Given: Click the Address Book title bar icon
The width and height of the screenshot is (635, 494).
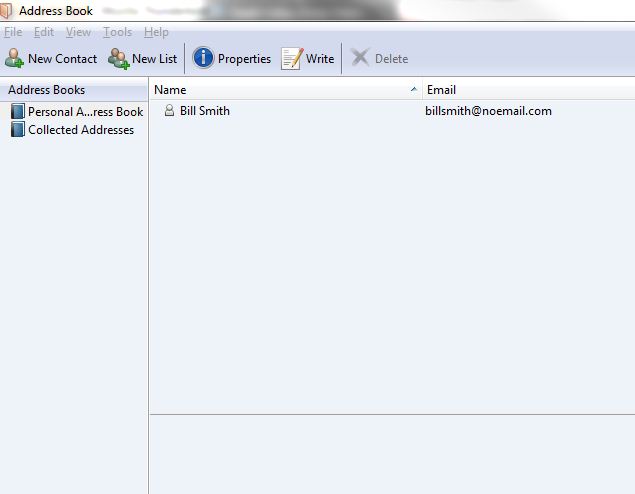Looking at the screenshot, I should (x=8, y=11).
